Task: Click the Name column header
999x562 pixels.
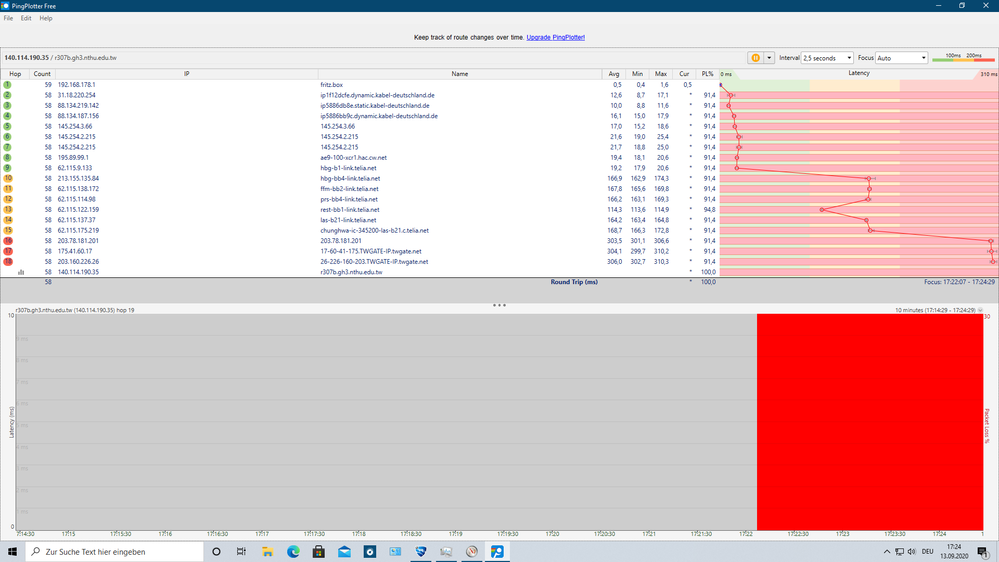Action: coord(459,74)
